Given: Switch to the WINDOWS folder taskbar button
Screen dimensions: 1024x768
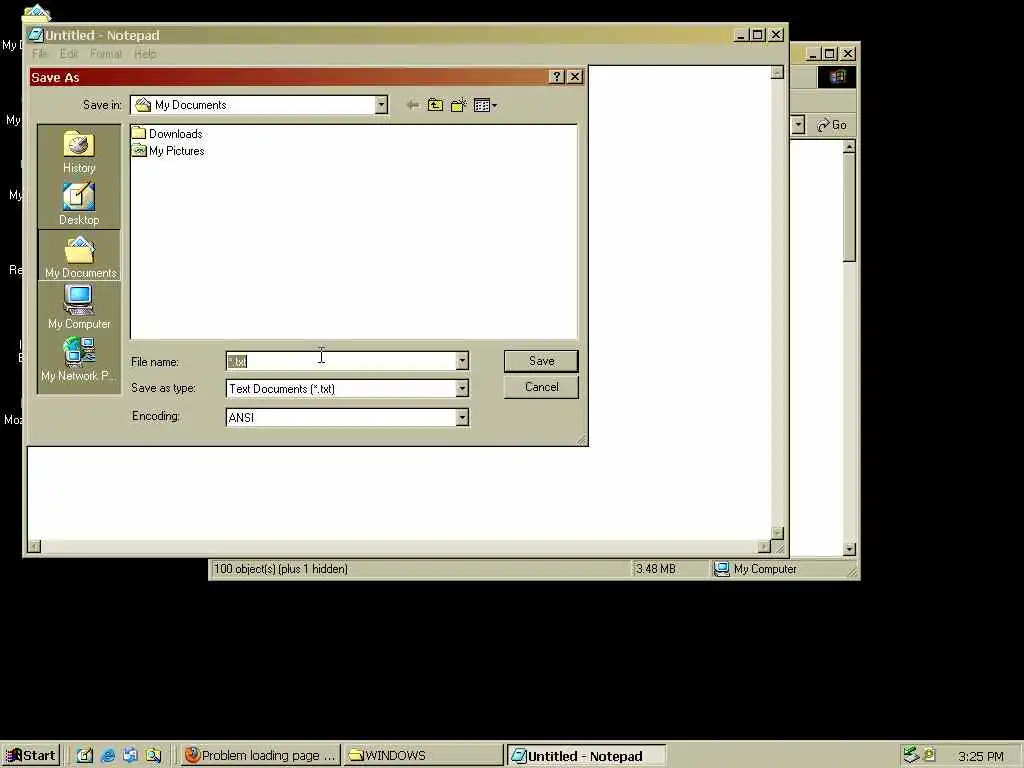Looking at the screenshot, I should [x=424, y=756].
